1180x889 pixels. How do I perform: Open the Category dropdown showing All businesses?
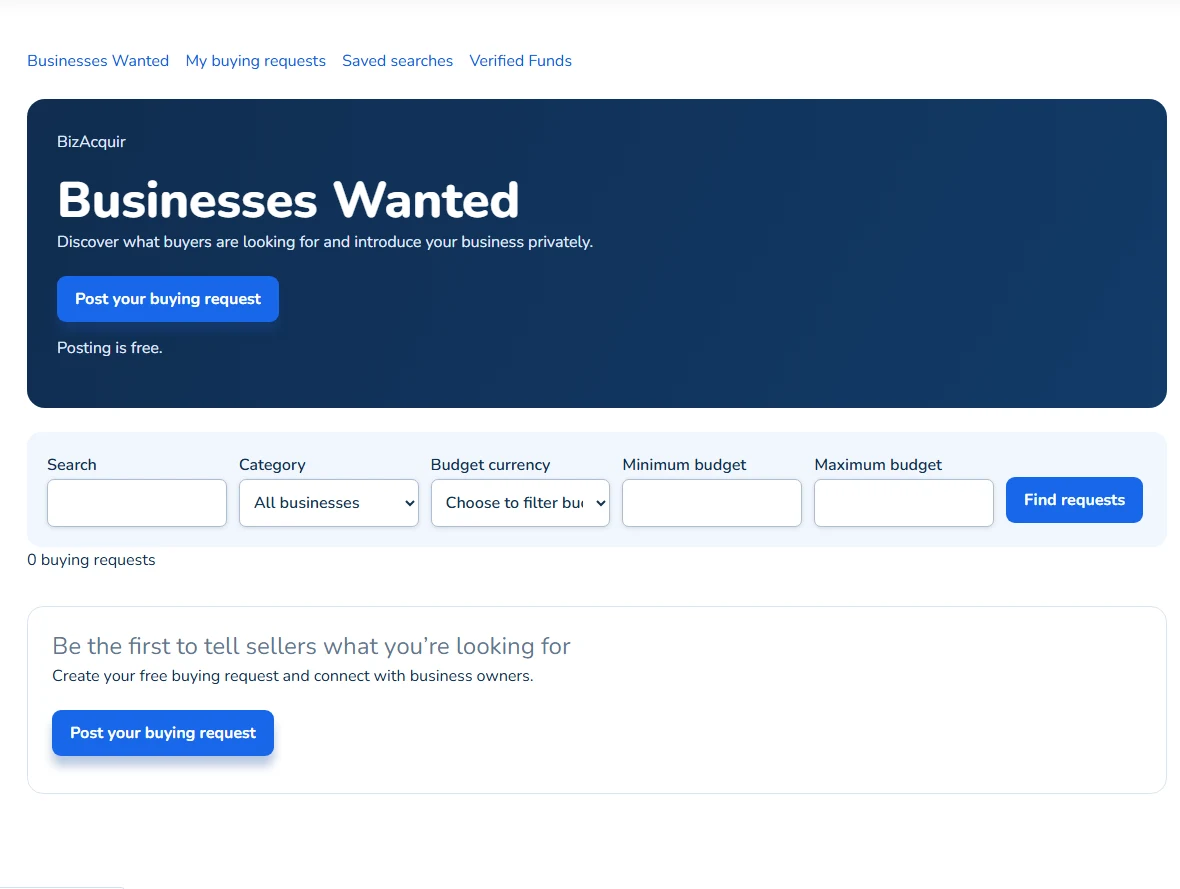coord(329,503)
